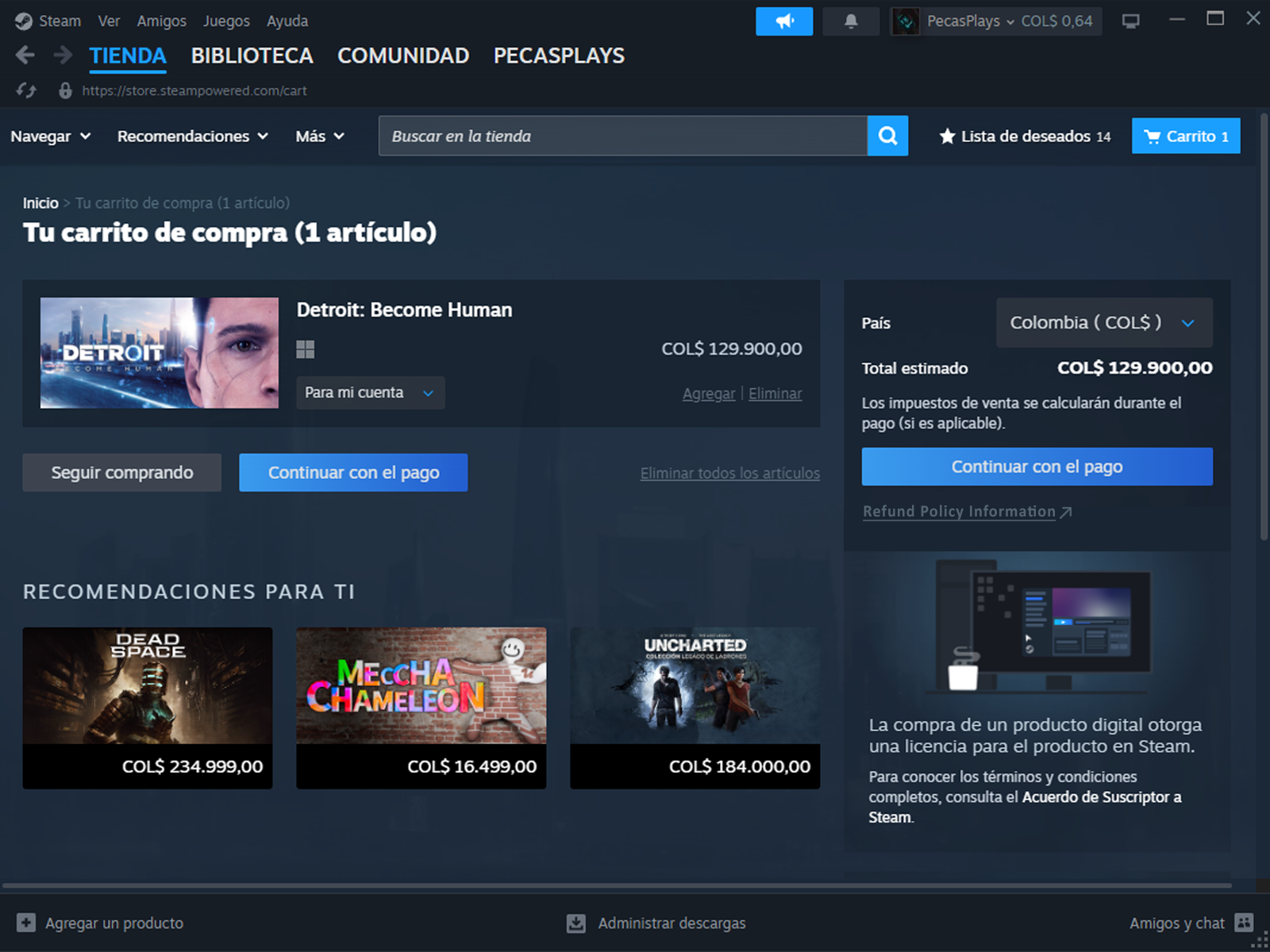Go forward with the right arrow
Image resolution: width=1270 pixels, height=952 pixels.
pos(63,55)
